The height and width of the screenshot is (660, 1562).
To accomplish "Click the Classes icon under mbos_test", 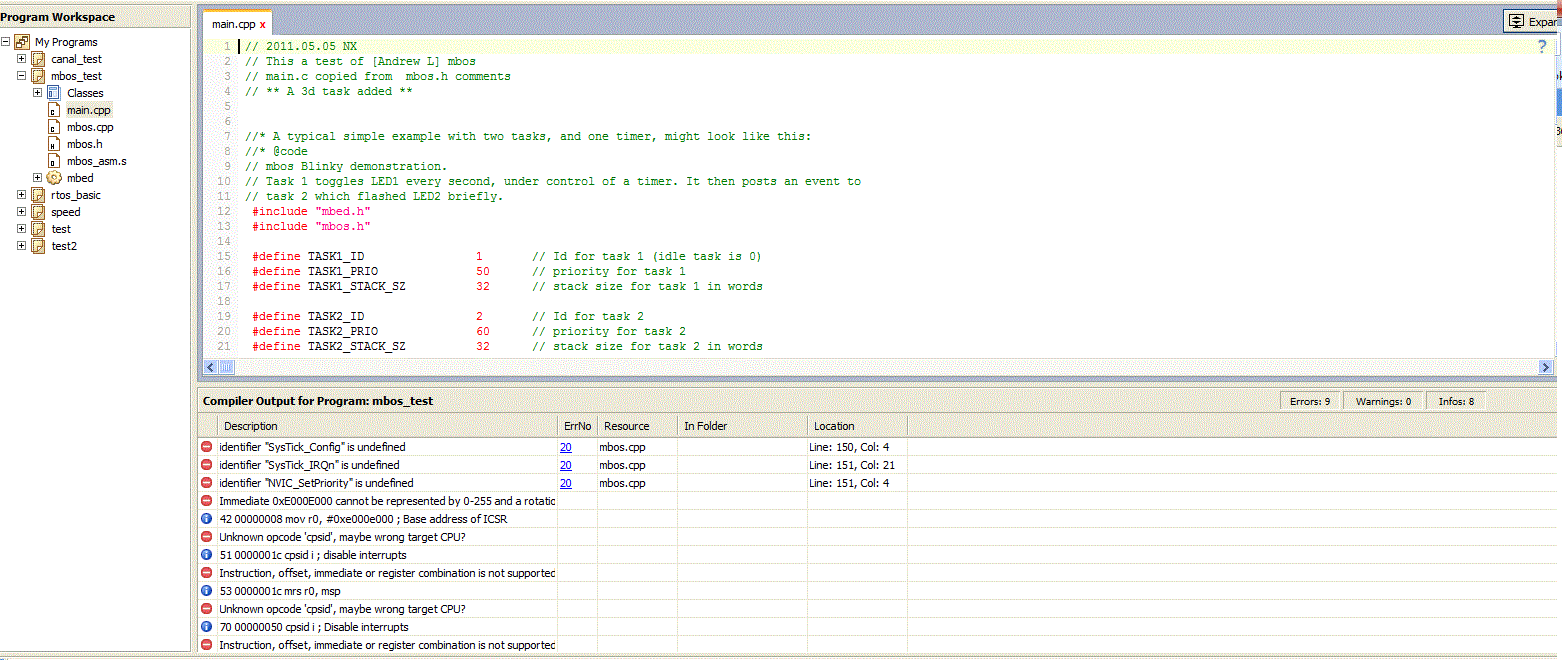I will point(54,93).
